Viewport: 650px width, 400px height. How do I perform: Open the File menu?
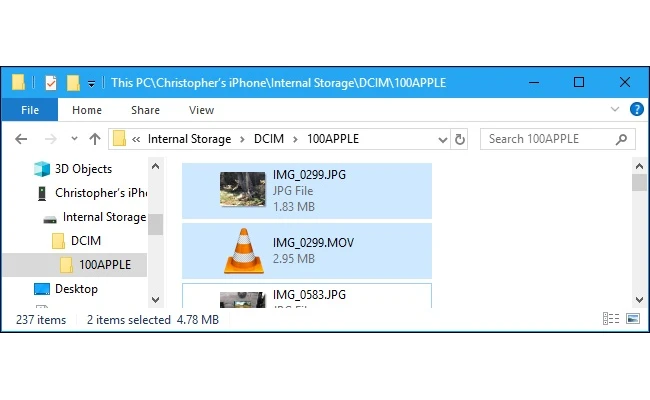click(30, 110)
